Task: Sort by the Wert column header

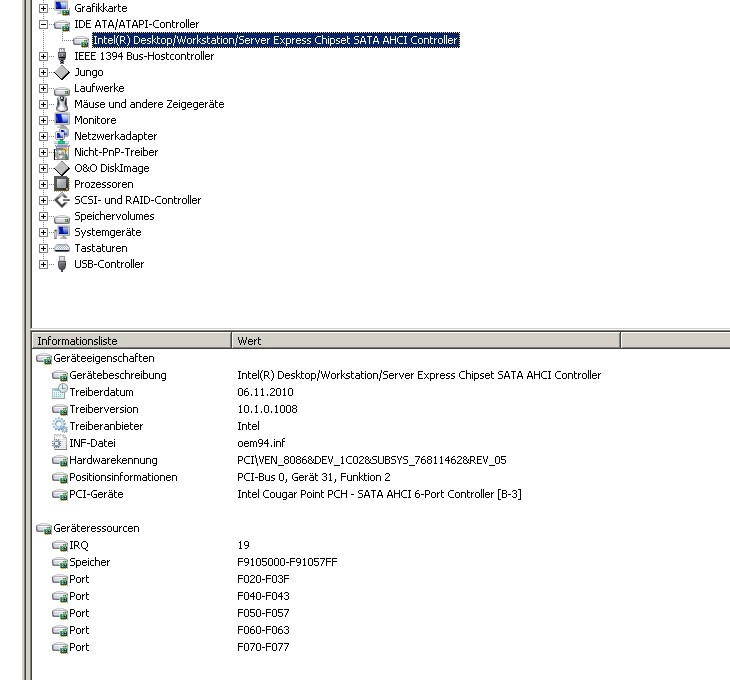Action: [426, 341]
